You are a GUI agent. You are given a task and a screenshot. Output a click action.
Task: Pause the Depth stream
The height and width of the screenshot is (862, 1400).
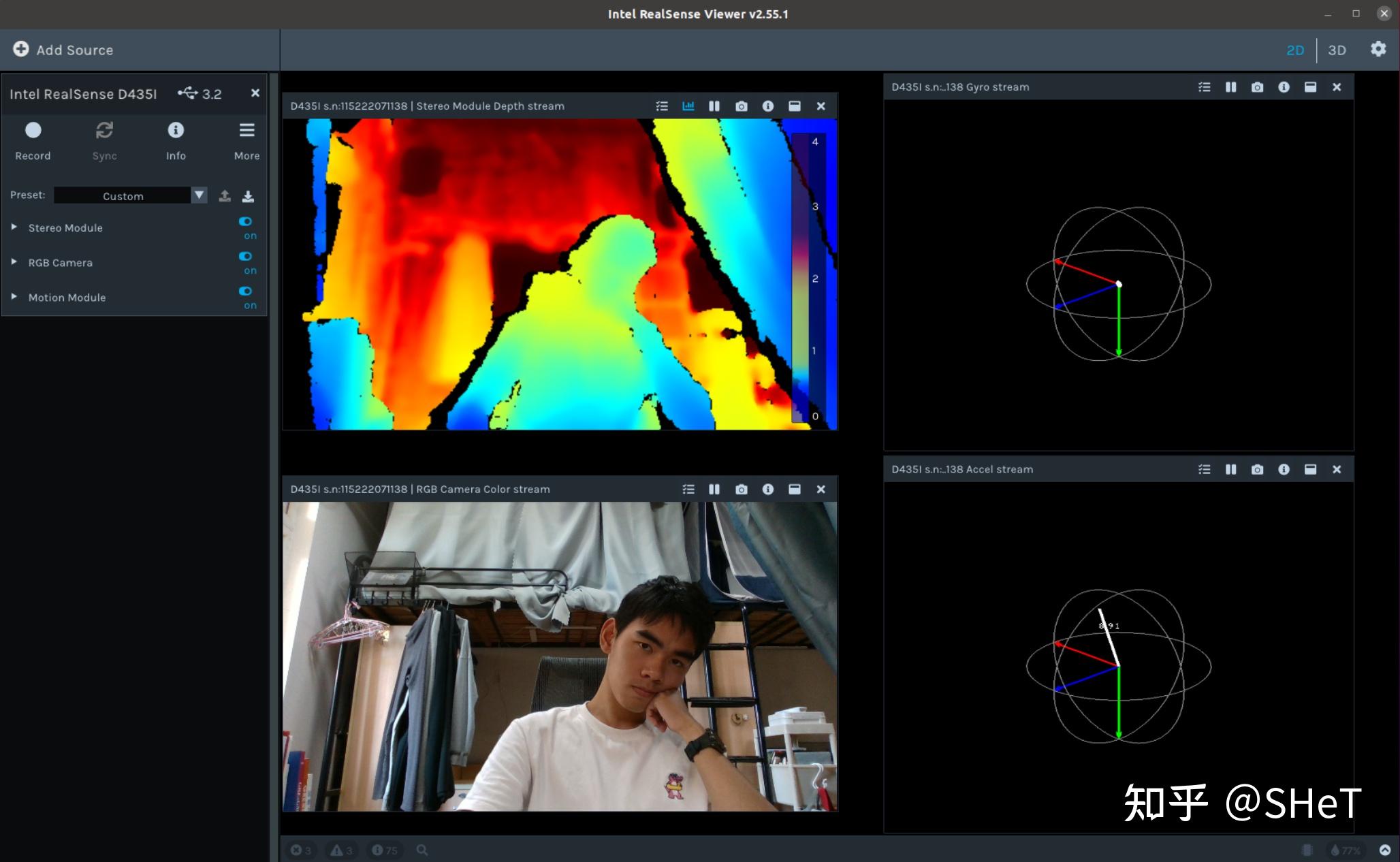714,106
